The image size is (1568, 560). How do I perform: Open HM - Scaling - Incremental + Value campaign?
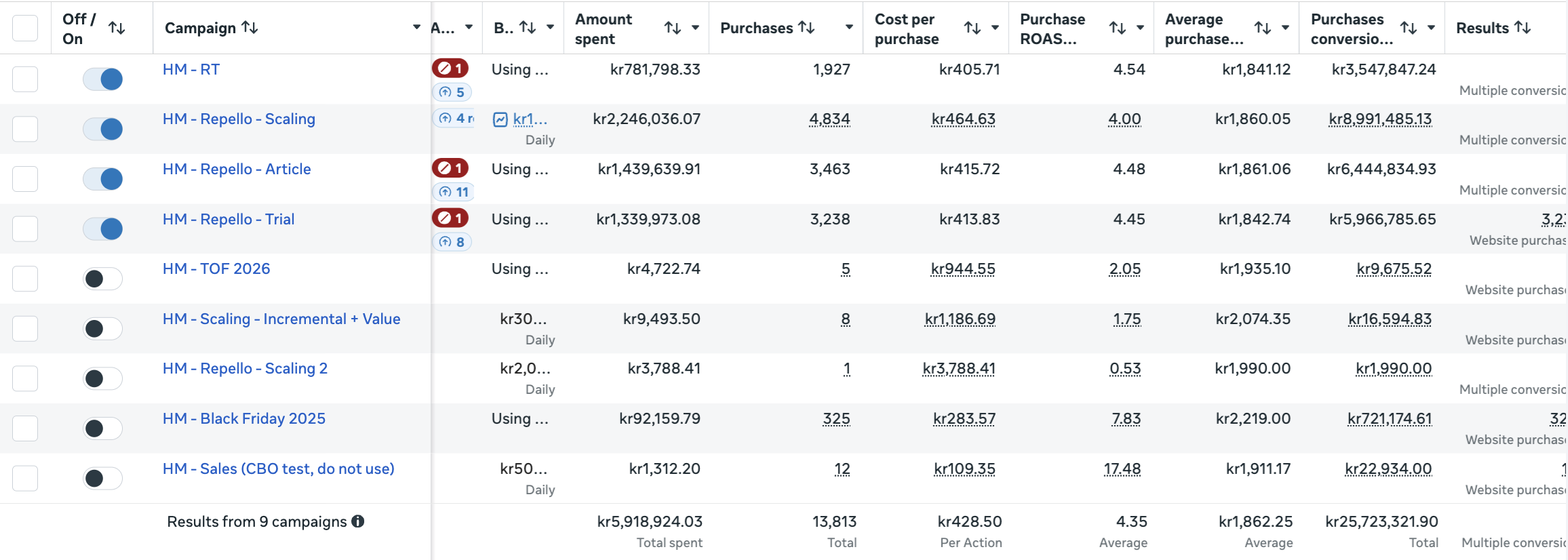pos(281,319)
